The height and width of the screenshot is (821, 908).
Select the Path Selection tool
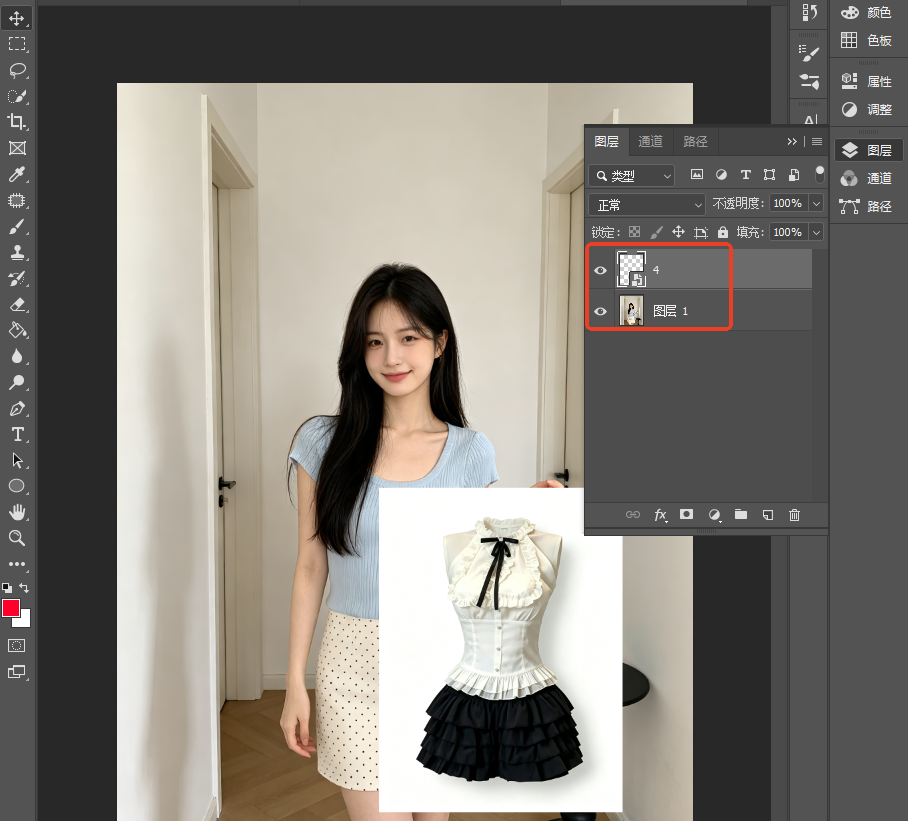17,460
